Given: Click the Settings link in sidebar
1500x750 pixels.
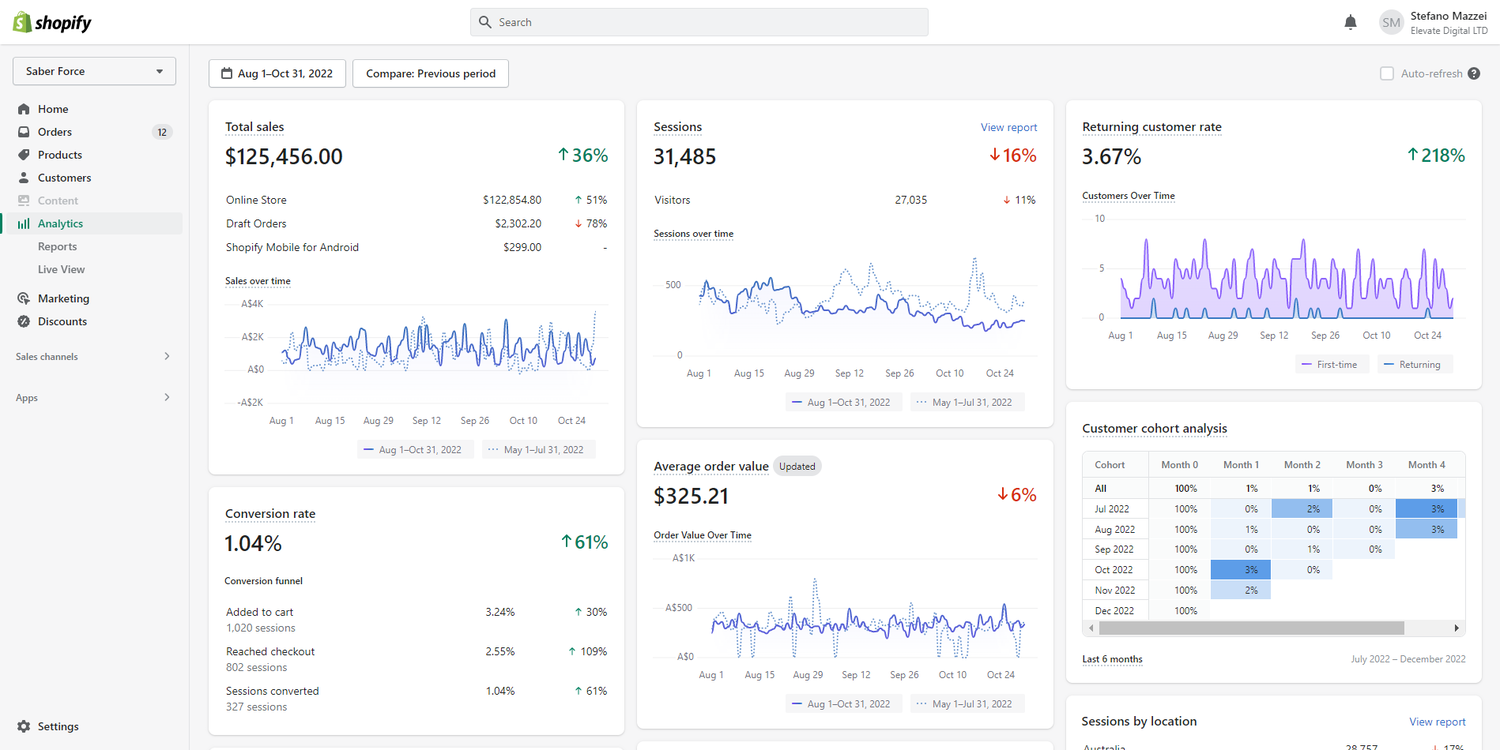Looking at the screenshot, I should [x=58, y=727].
